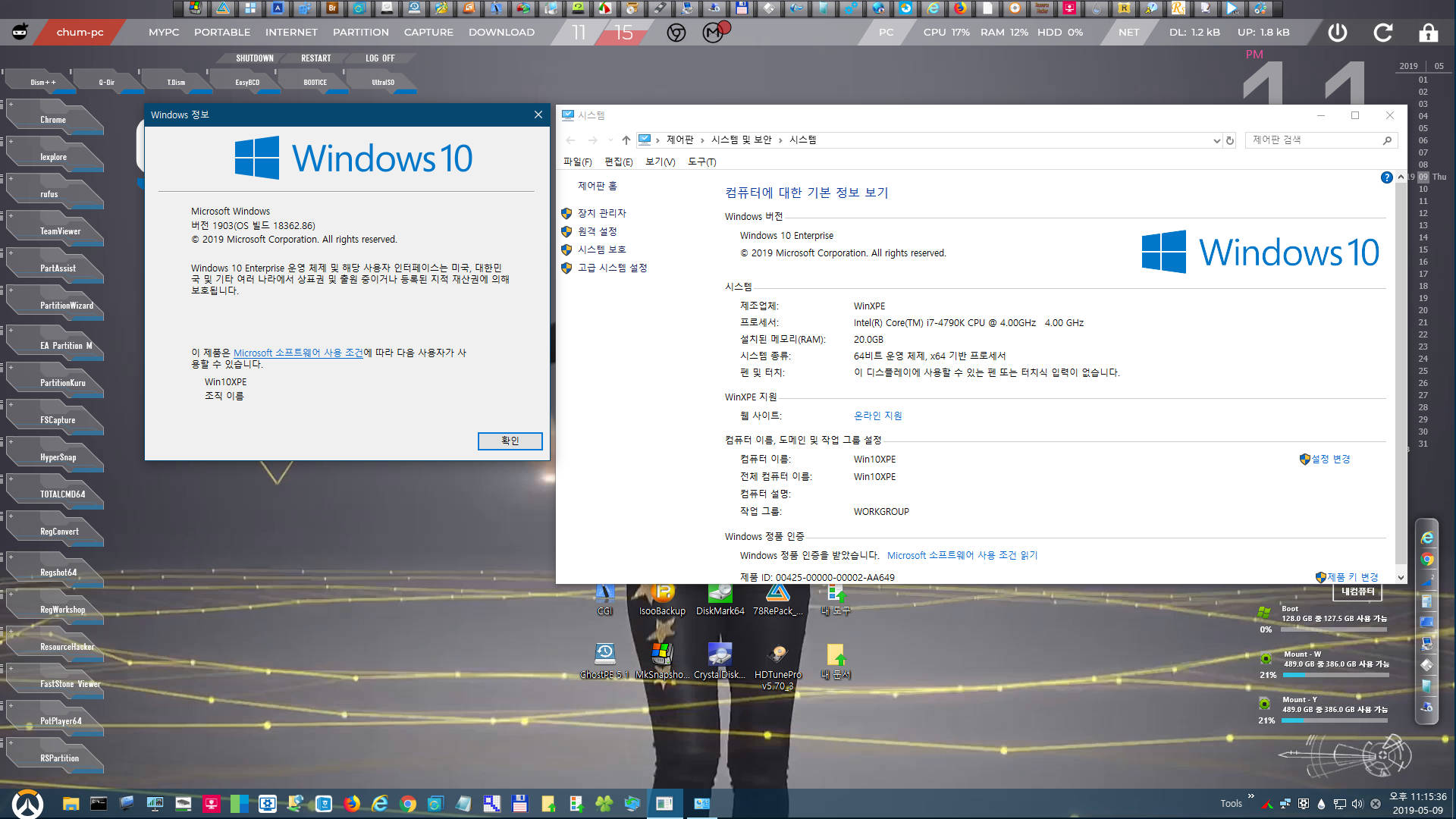Click 확인 to close Windows info
Image resolution: width=1456 pixels, height=819 pixels.
(x=509, y=440)
